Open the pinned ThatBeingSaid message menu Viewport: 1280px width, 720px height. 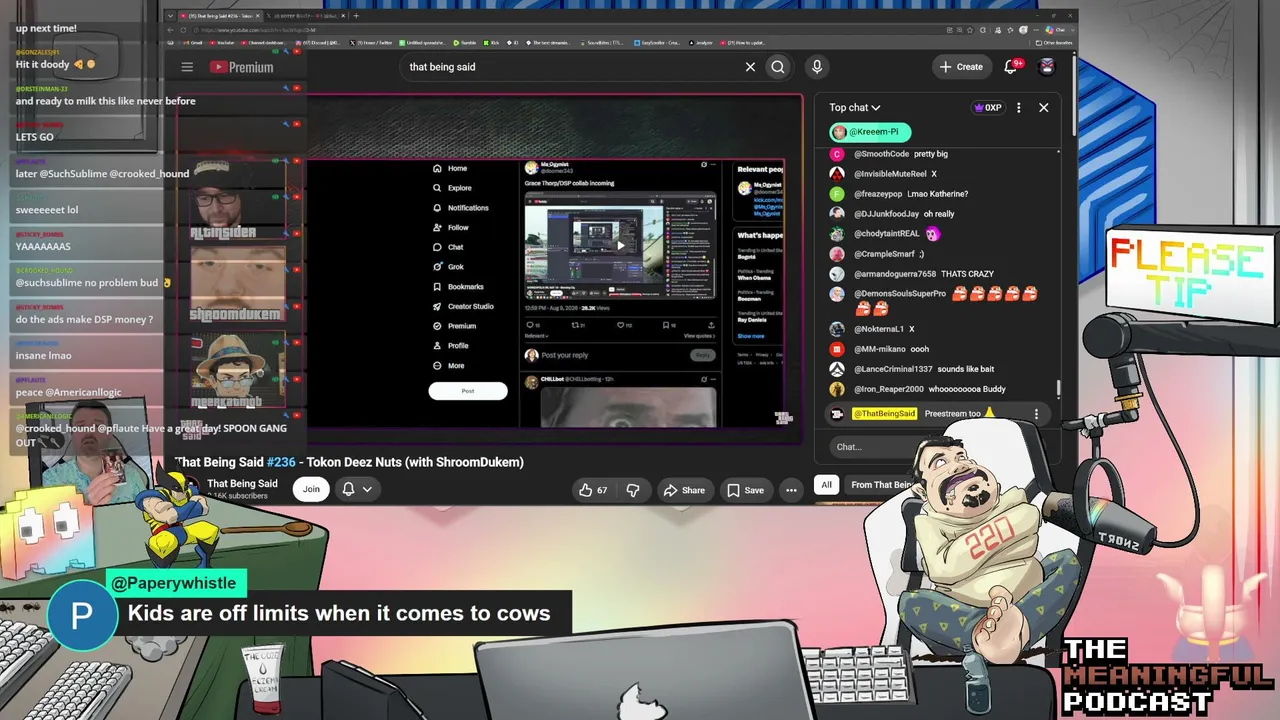pos(1036,414)
